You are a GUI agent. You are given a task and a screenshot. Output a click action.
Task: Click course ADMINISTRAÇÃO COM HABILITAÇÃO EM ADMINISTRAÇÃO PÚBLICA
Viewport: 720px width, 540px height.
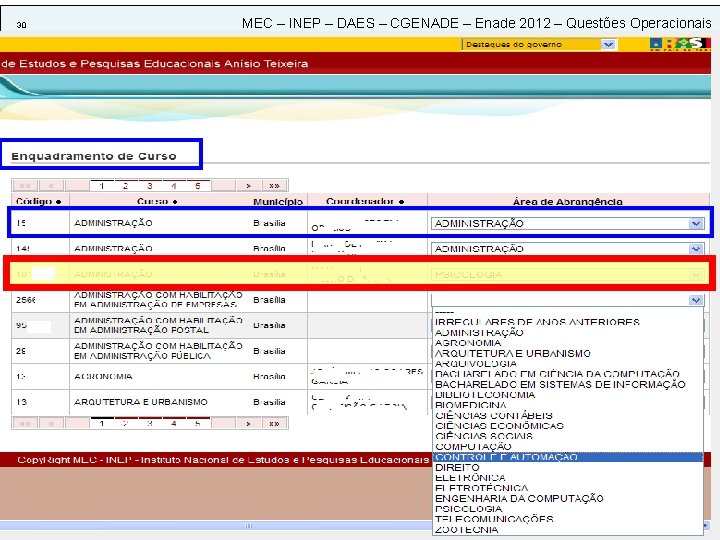point(158,350)
